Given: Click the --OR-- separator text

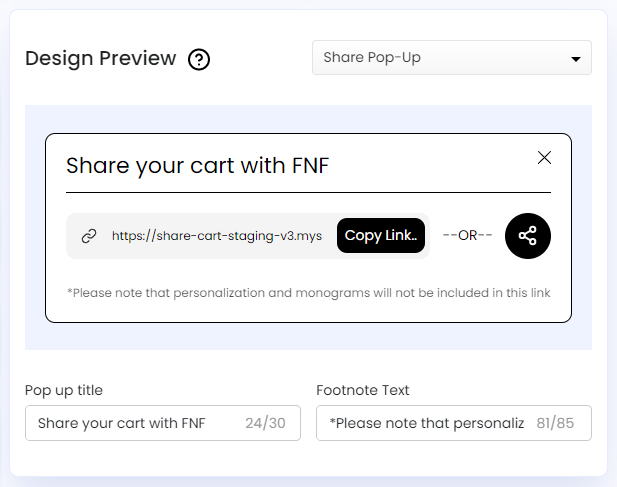Looking at the screenshot, I should click(467, 236).
